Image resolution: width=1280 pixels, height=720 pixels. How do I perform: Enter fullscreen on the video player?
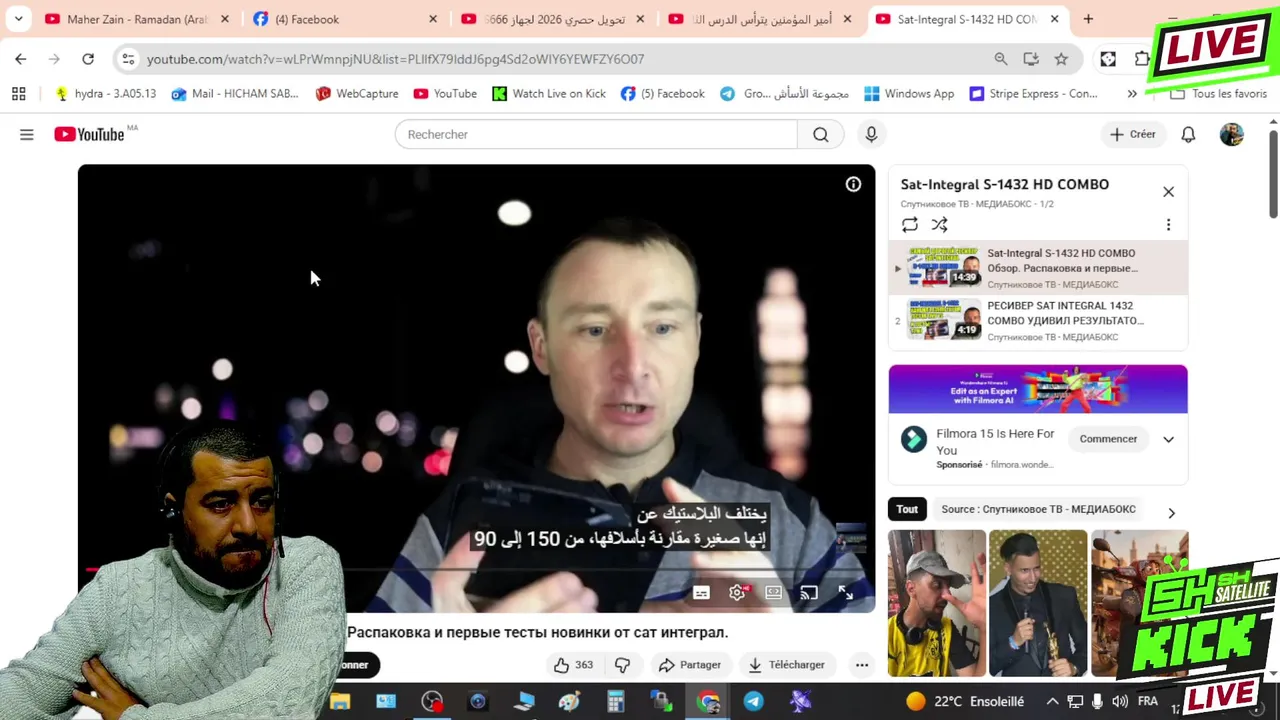845,592
